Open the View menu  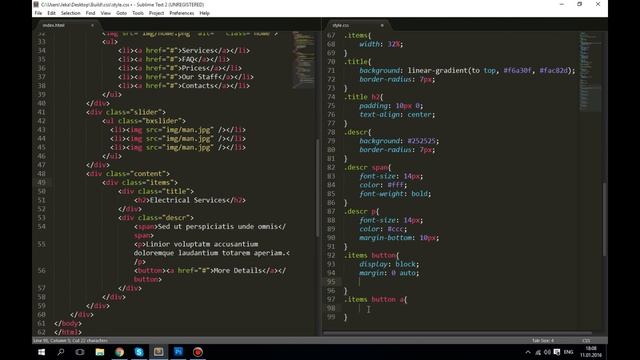tap(106, 13)
